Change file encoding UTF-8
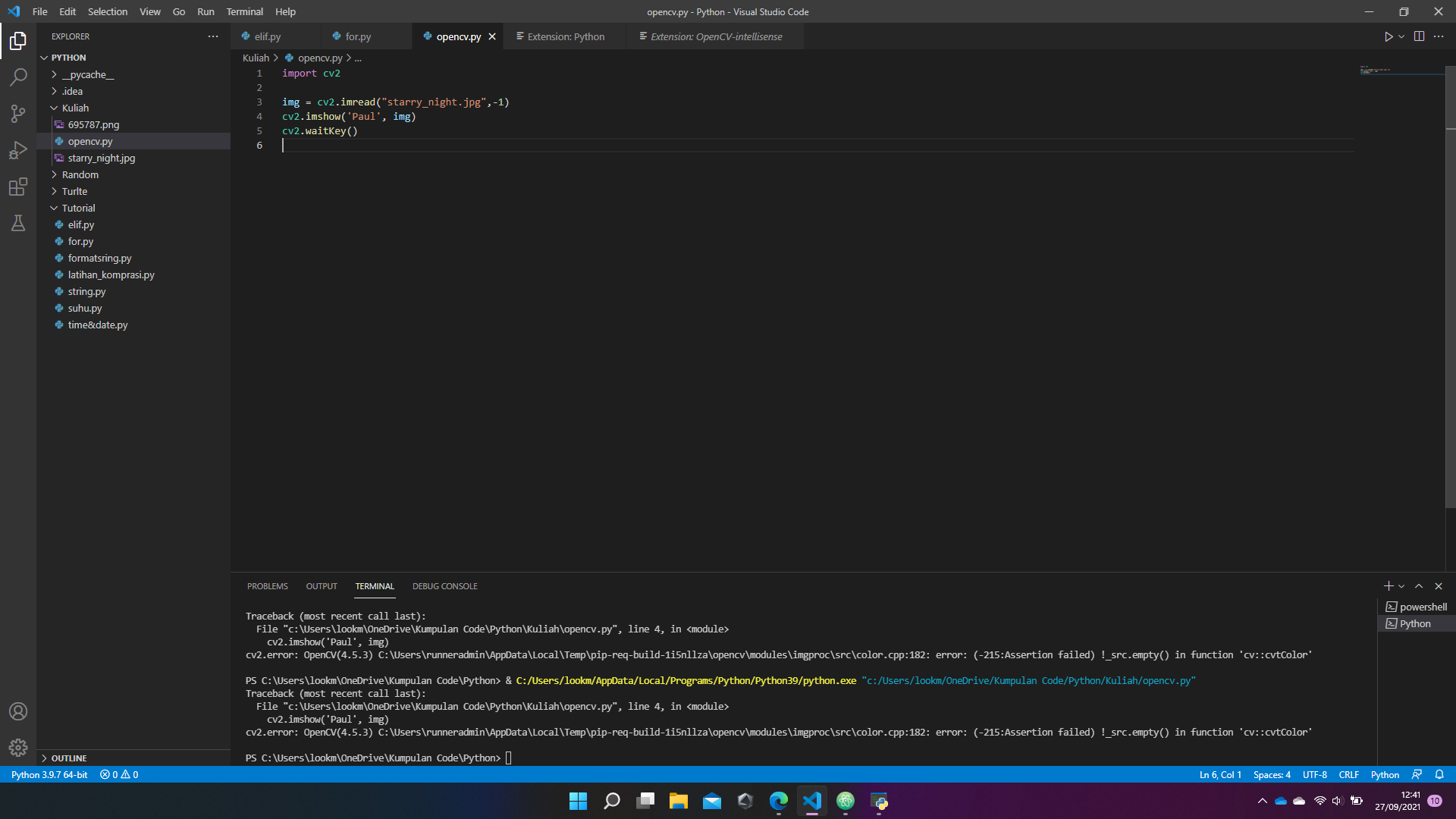Screen dimensions: 1456x819 coord(1314,774)
